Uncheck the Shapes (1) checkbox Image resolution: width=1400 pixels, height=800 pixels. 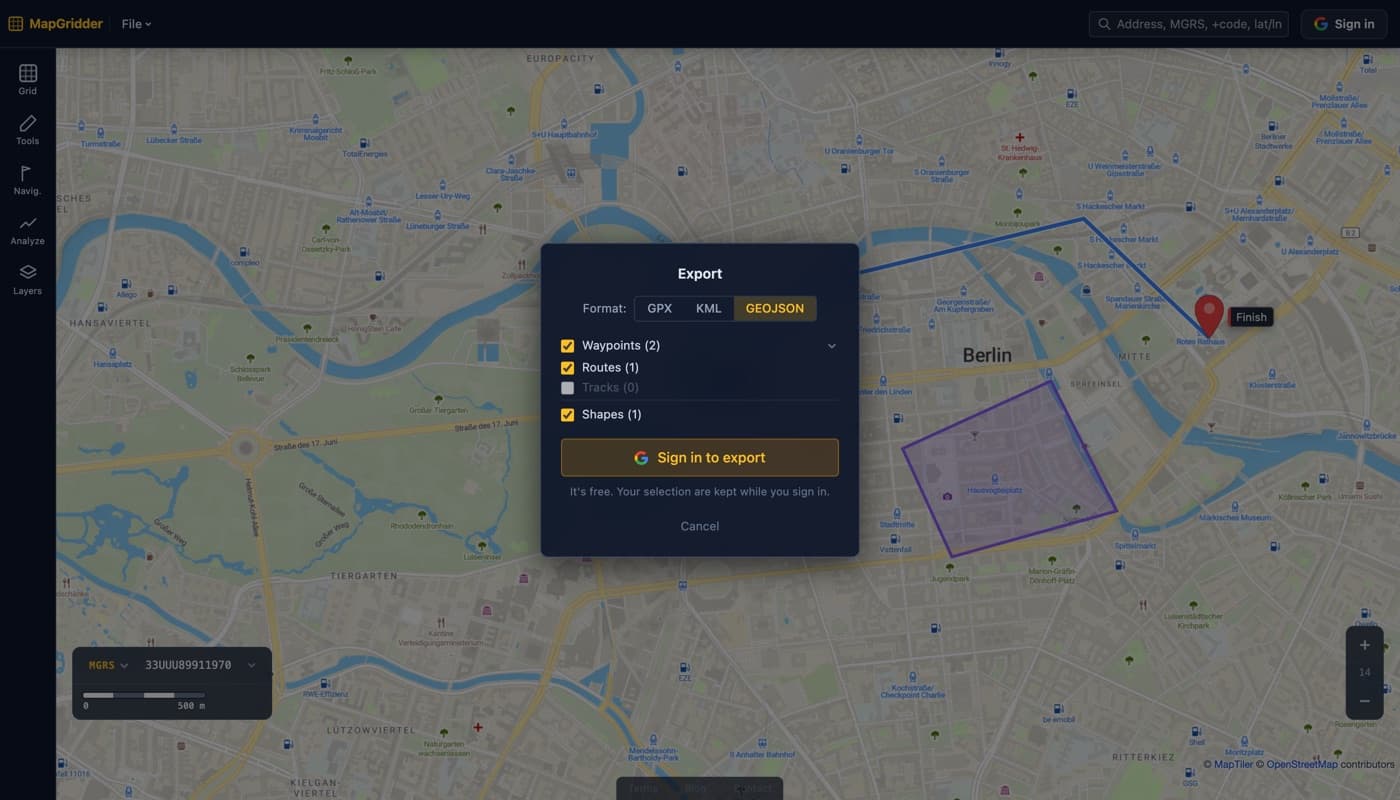click(568, 415)
